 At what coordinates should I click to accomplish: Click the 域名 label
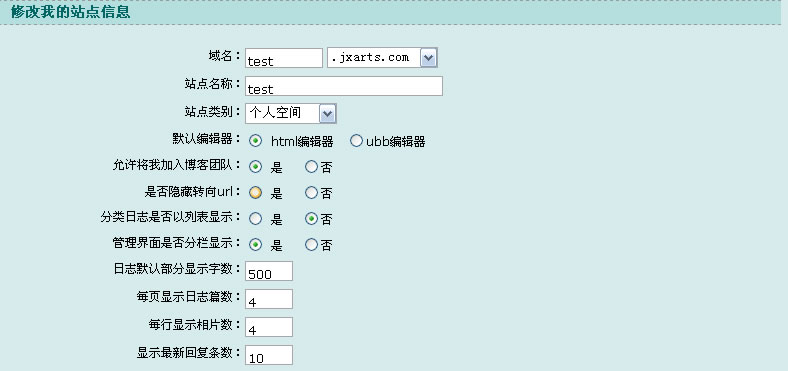tap(225, 56)
